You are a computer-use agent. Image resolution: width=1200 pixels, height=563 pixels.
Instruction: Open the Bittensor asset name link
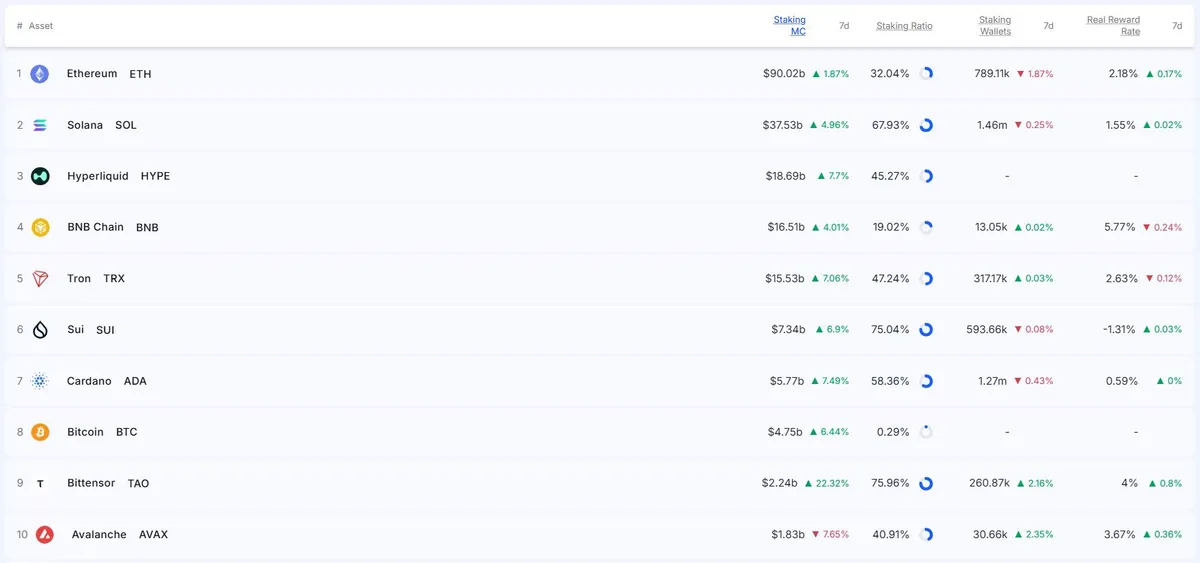click(91, 484)
